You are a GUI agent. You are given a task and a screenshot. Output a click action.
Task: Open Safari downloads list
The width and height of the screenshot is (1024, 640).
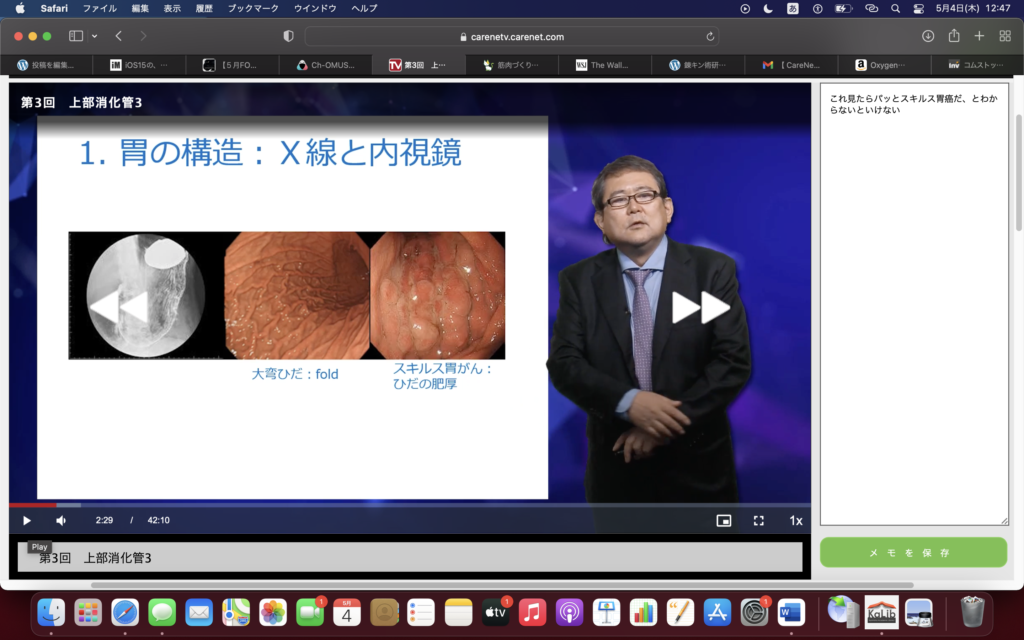[x=928, y=36]
